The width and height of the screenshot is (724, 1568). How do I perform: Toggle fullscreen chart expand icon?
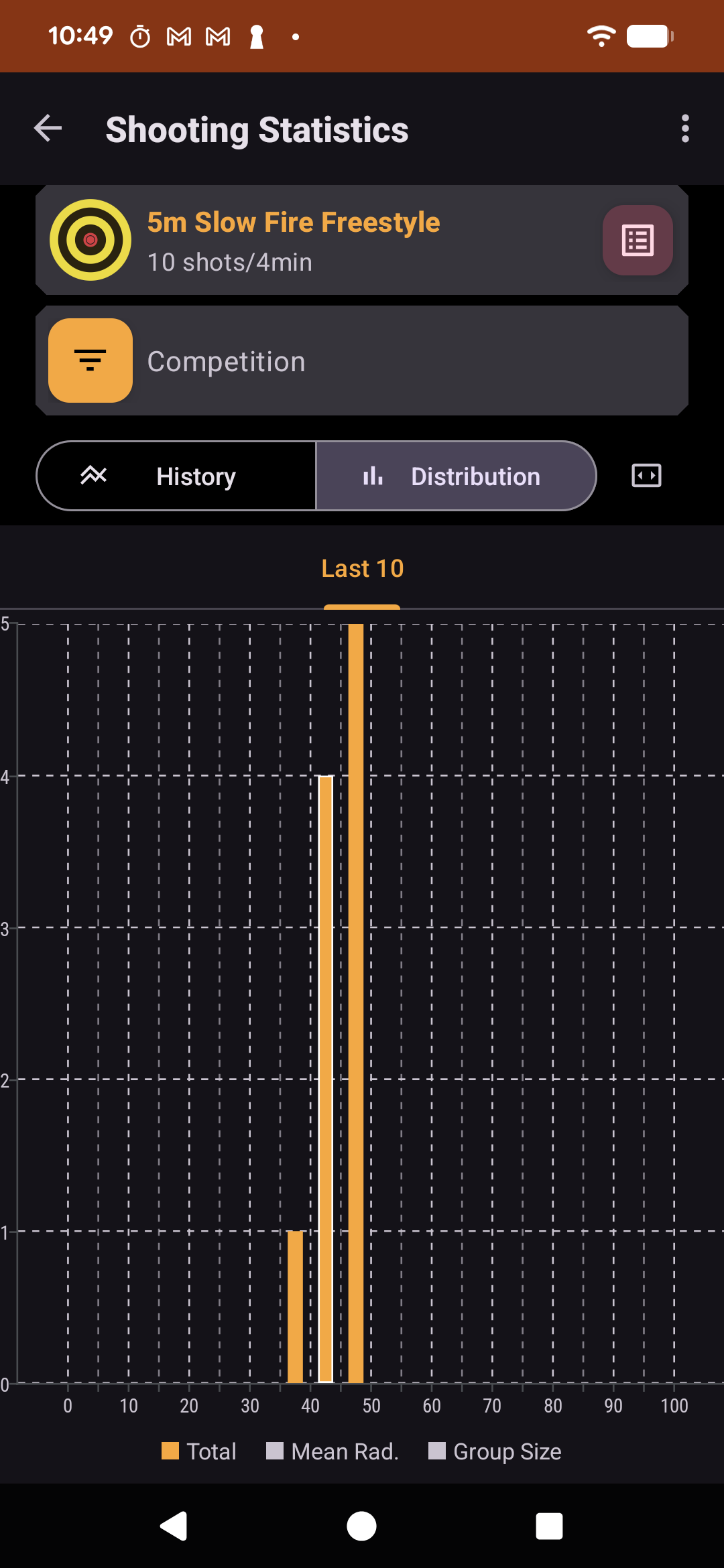tap(646, 476)
